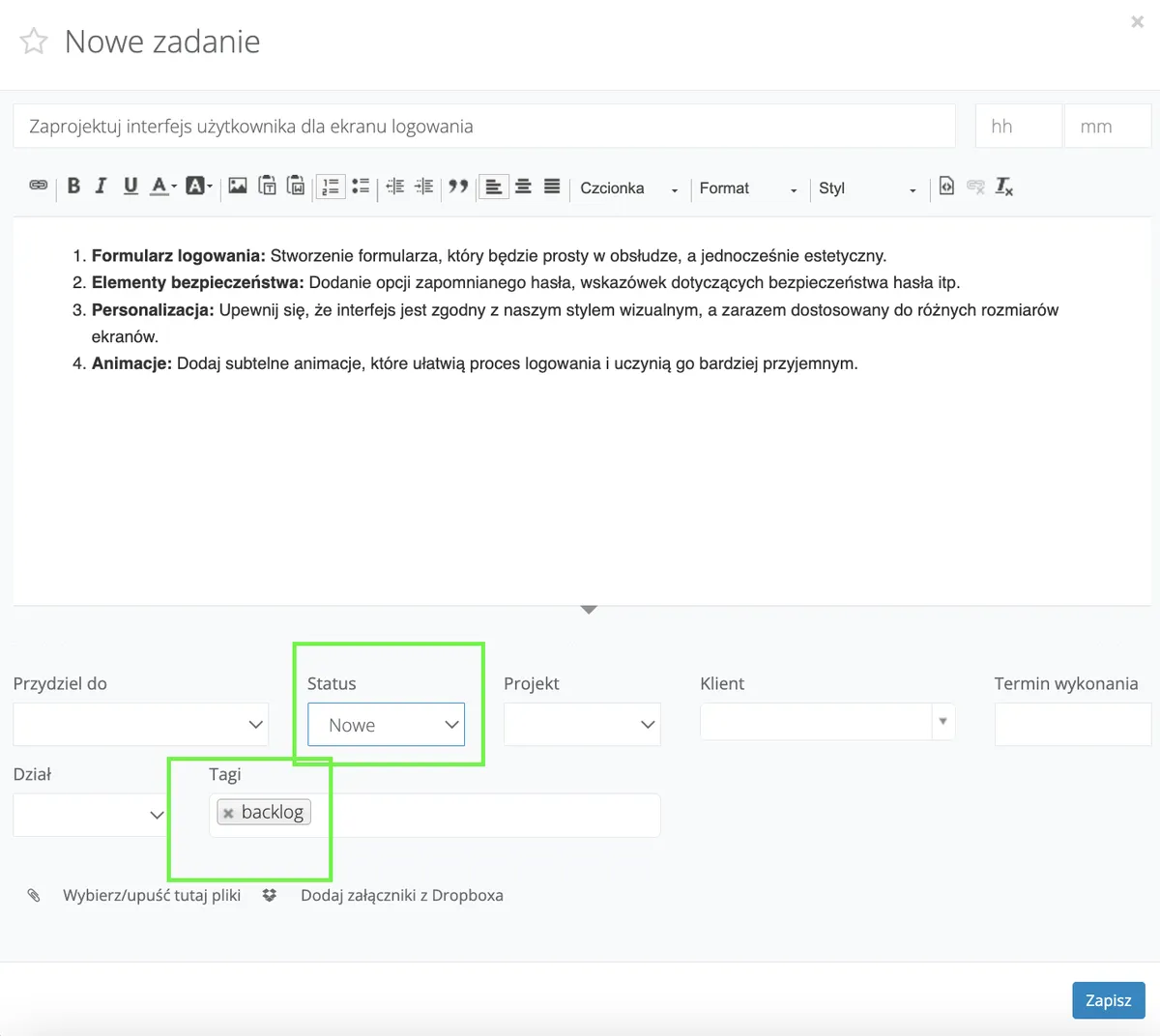The image size is (1160, 1036).
Task: Open the Styl dropdown
Action: click(867, 188)
